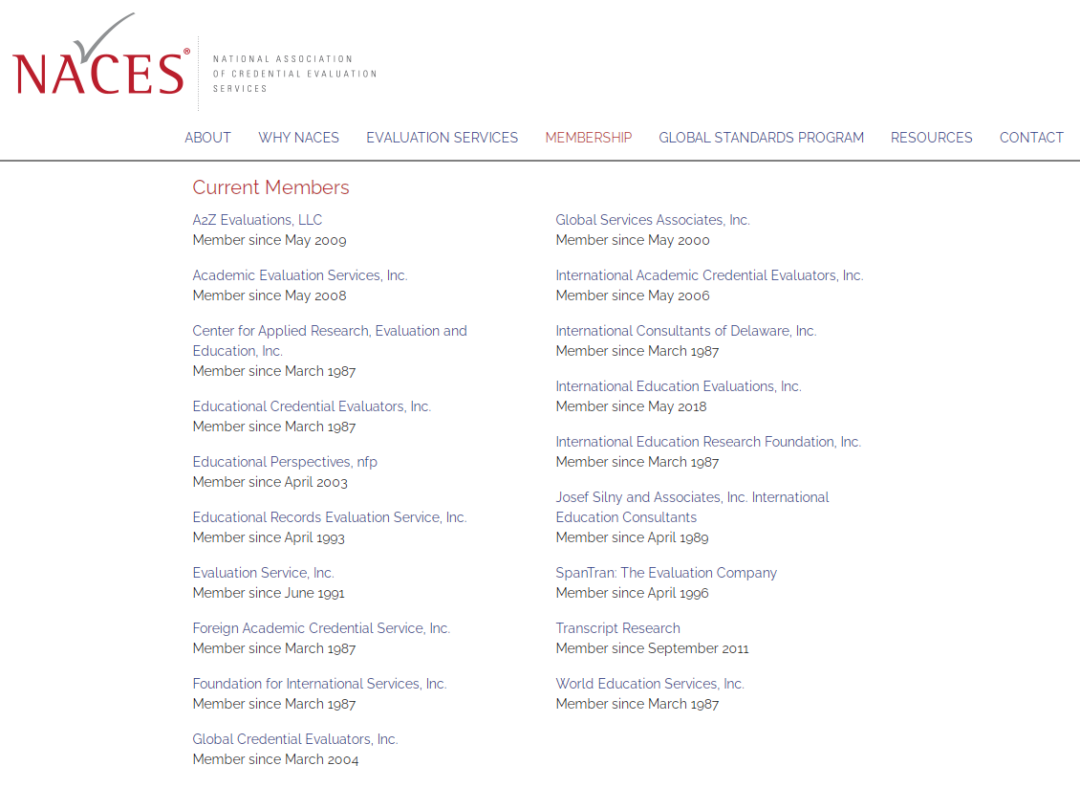Open Josef Silny and Associates link
The image size is (1080, 788).
tap(692, 507)
